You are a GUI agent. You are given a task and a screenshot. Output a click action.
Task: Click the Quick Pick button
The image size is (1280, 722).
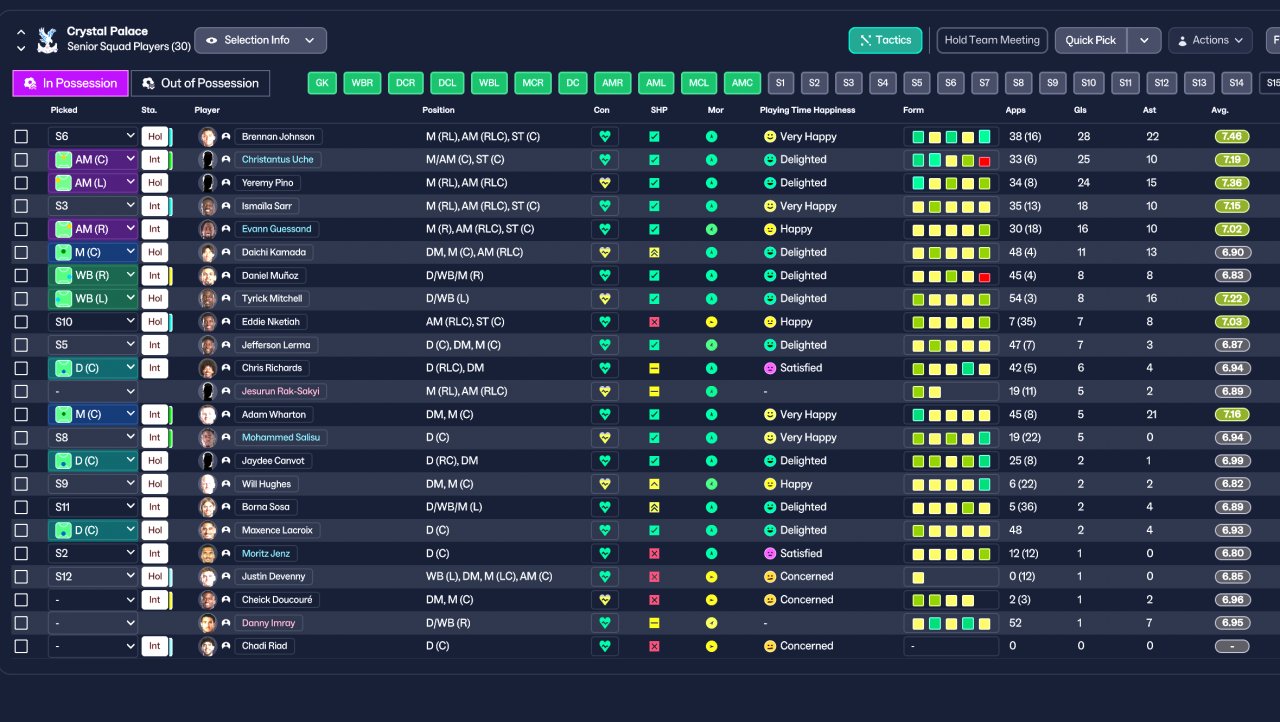1091,40
